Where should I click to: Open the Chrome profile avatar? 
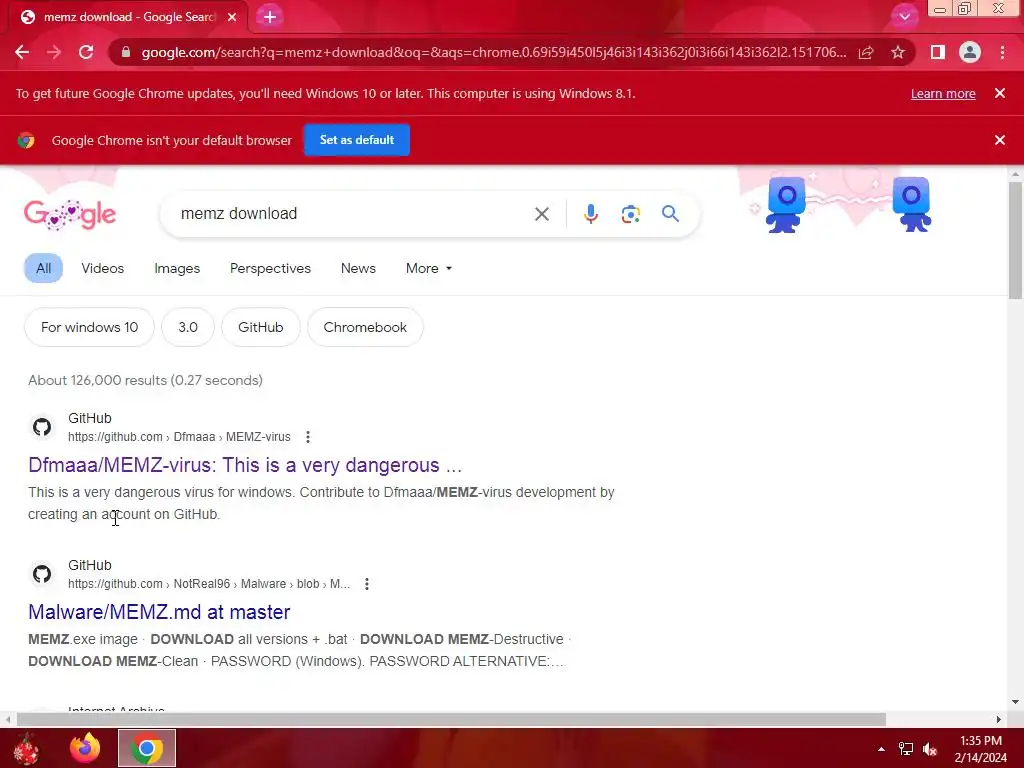click(970, 52)
